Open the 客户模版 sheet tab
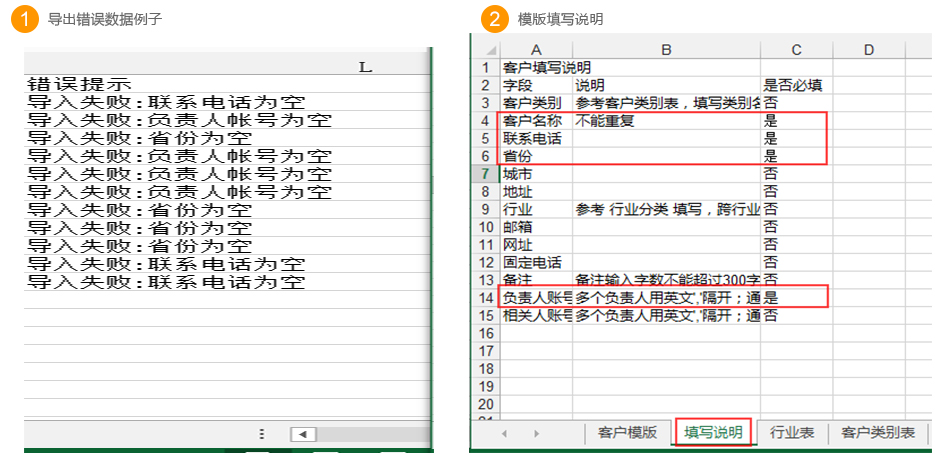 [625, 433]
